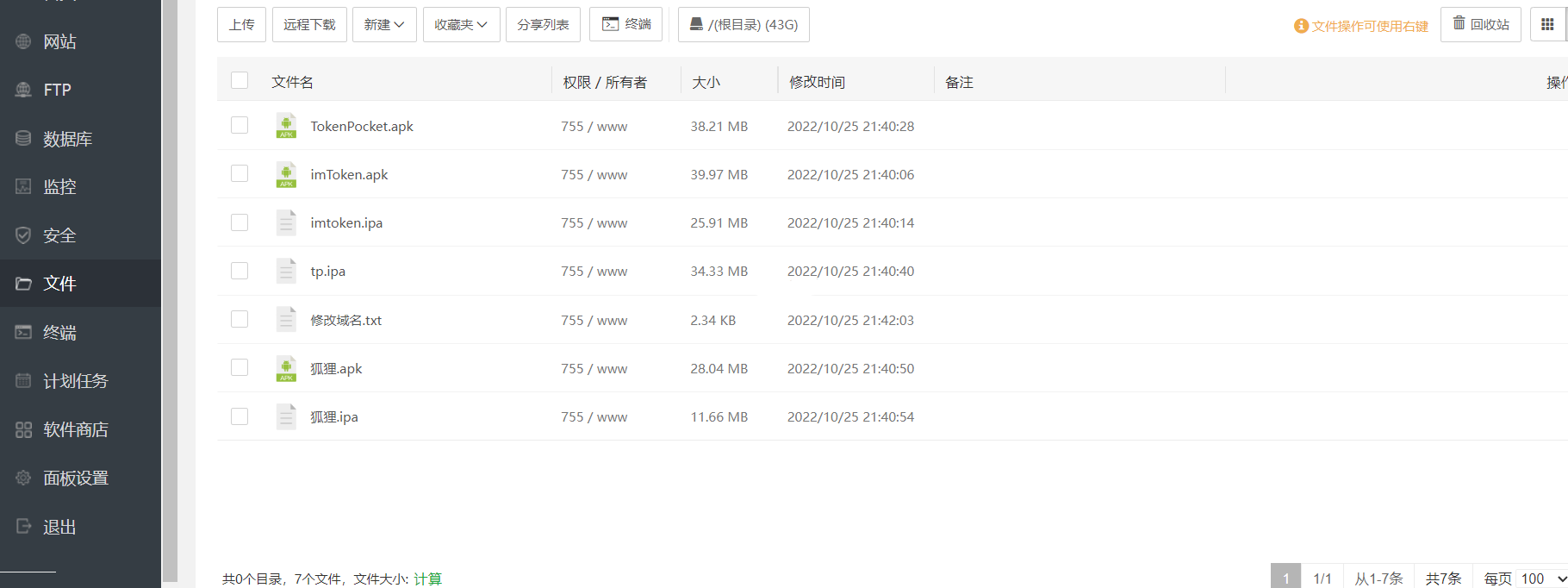Click the file name imtoken.ipa
The width and height of the screenshot is (1568, 588).
point(346,222)
